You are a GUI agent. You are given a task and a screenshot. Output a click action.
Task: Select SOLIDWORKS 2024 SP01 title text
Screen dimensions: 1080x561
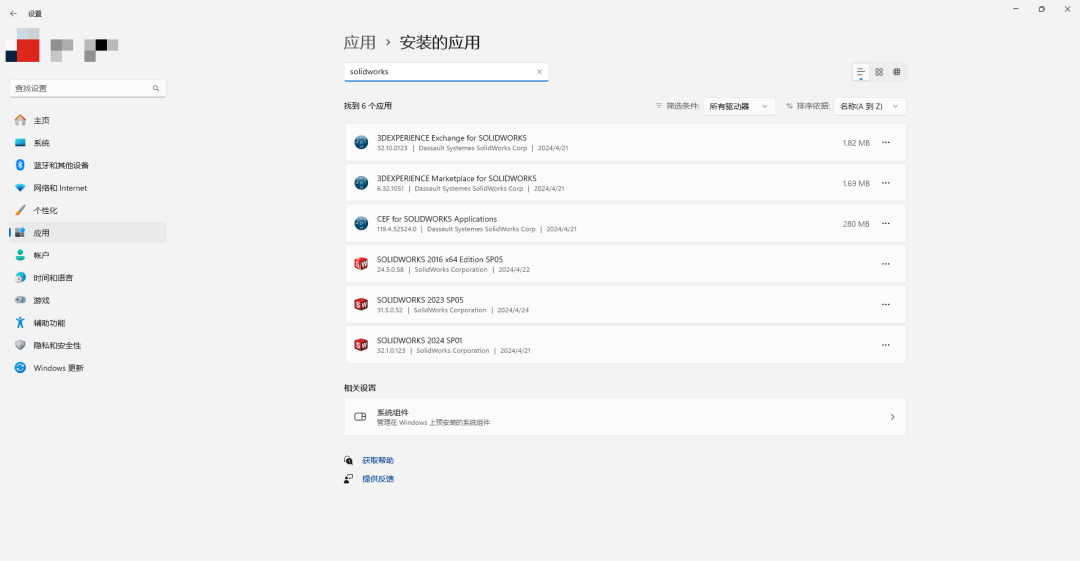click(419, 340)
